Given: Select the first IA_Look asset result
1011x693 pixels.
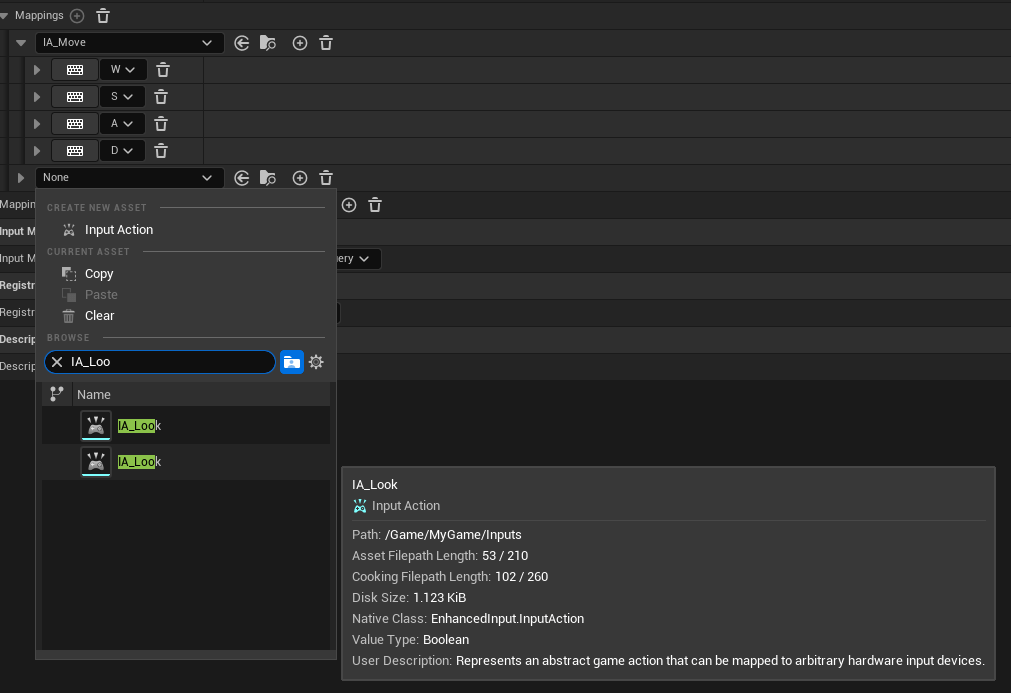Looking at the screenshot, I should click(139, 426).
